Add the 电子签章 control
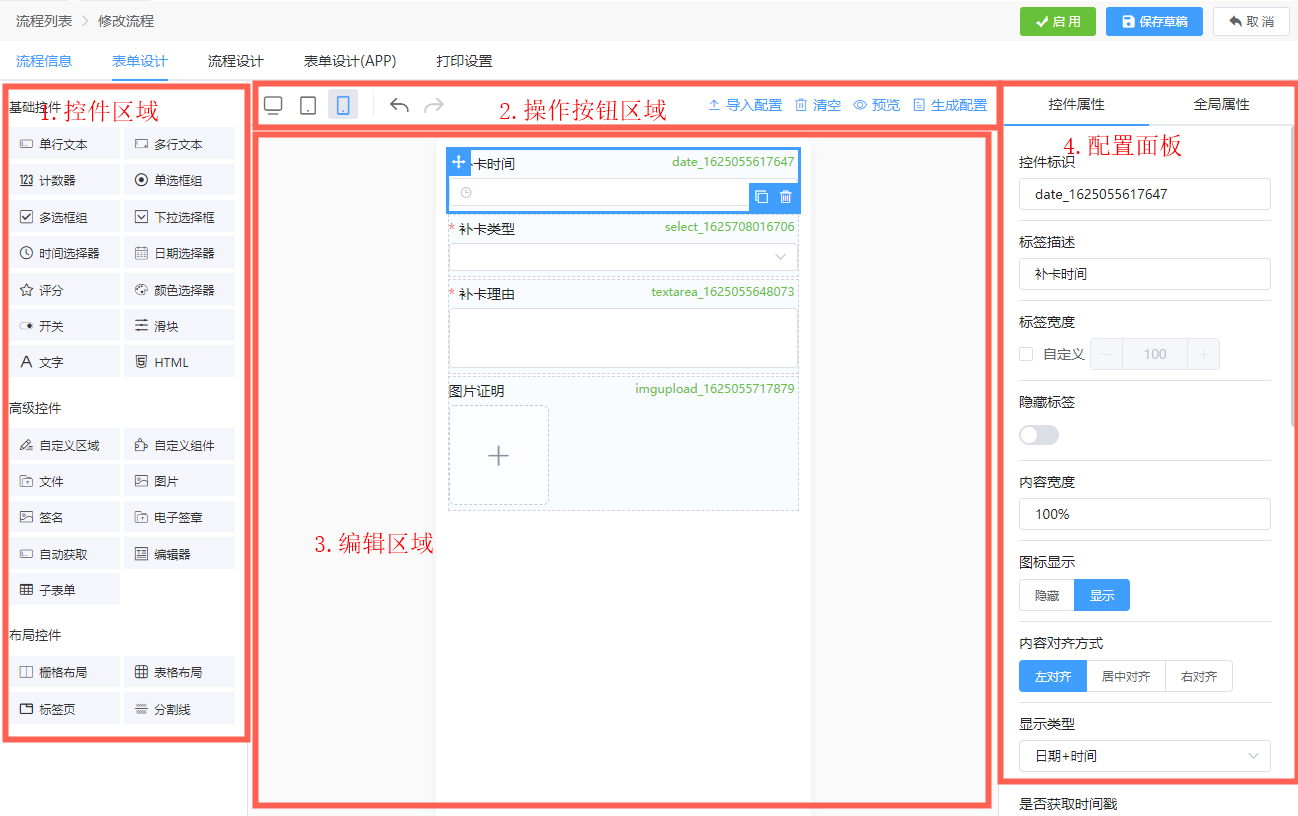 click(x=179, y=517)
